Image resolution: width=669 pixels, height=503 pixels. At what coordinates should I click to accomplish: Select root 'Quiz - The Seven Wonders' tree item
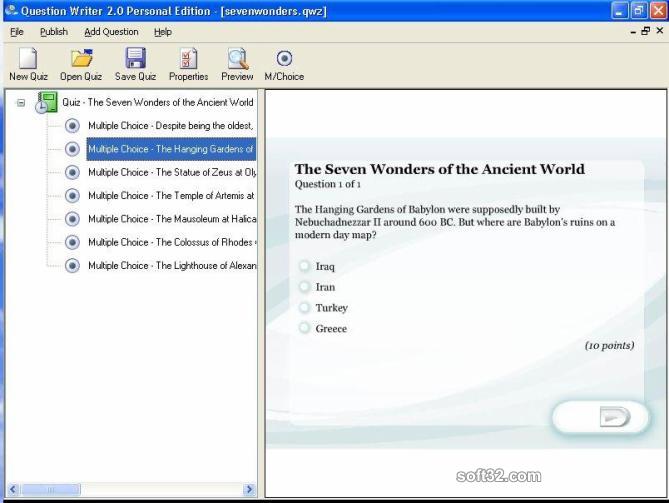pyautogui.click(x=158, y=102)
